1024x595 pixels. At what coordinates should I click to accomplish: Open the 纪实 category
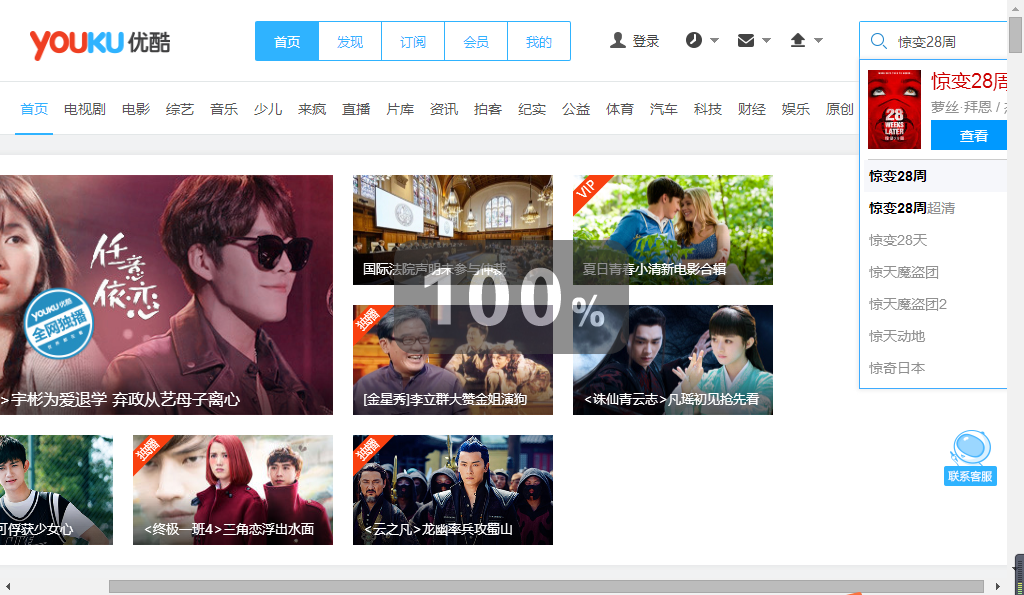pyautogui.click(x=532, y=109)
